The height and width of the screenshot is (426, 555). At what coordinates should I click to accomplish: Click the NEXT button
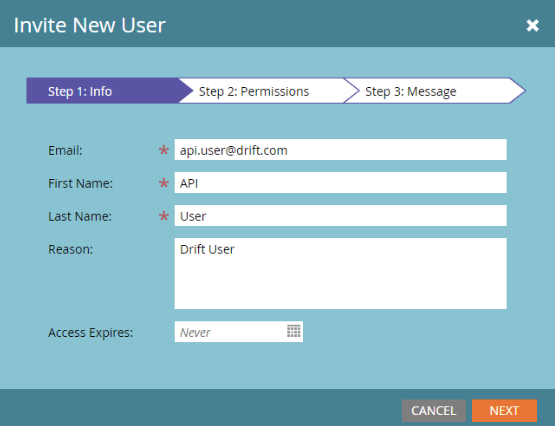coord(504,410)
